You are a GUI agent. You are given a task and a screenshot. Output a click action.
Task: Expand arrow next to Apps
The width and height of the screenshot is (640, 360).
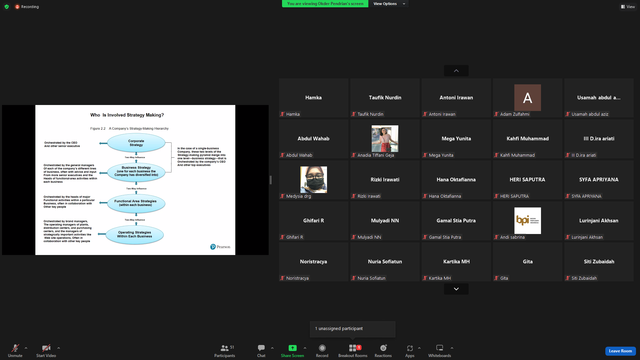pyautogui.click(x=419, y=348)
